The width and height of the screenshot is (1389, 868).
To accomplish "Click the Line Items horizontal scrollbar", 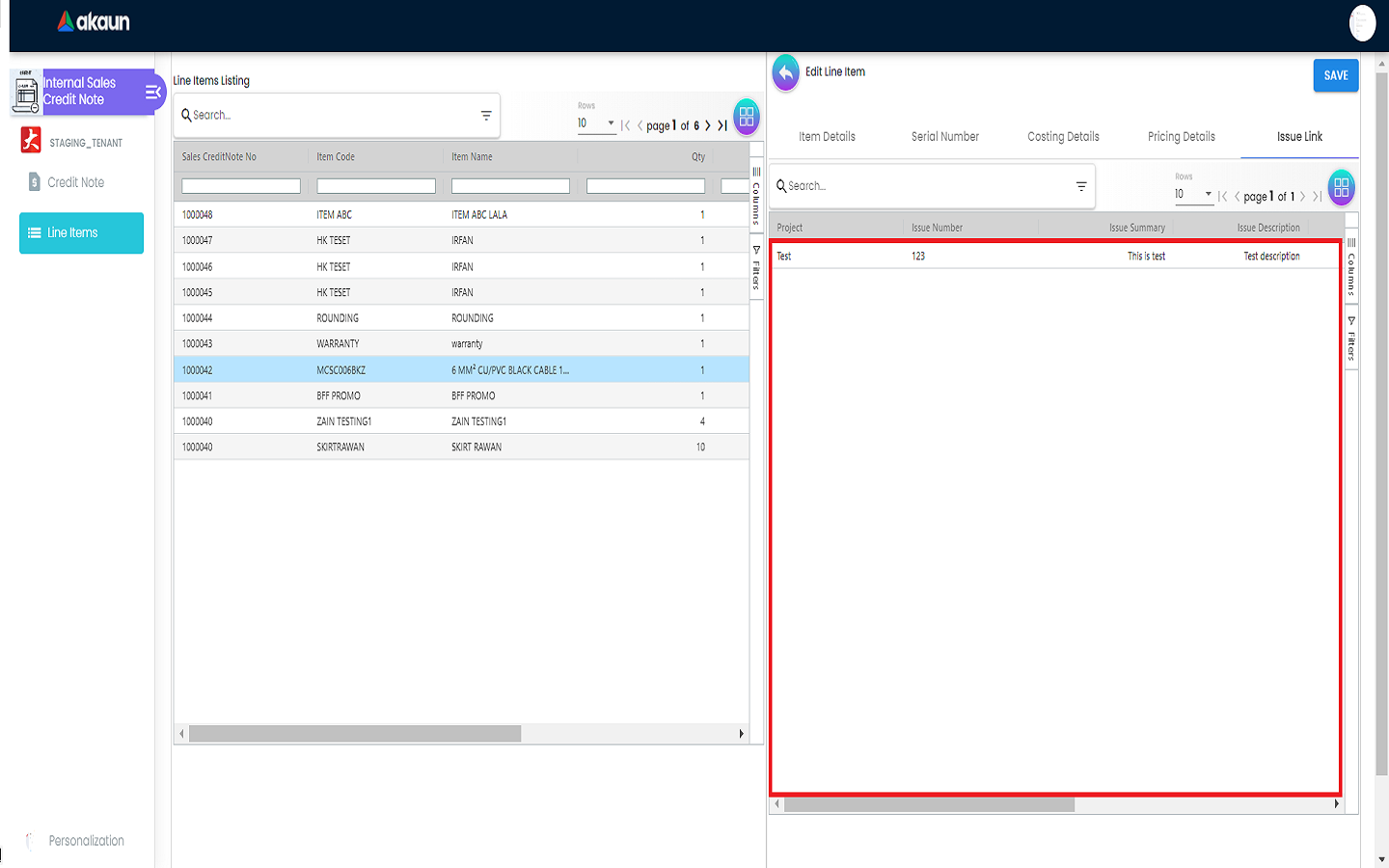I will coord(355,734).
